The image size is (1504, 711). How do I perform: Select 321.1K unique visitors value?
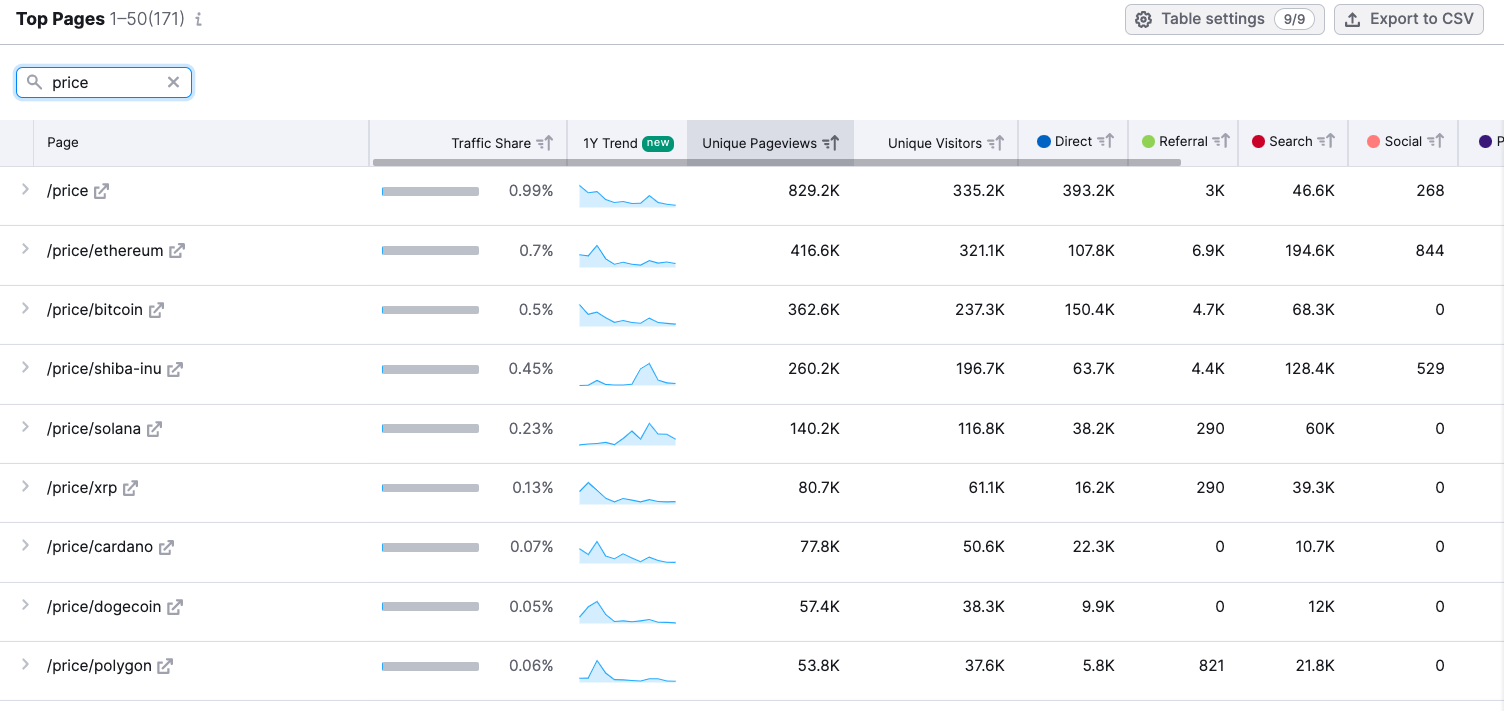(x=982, y=251)
